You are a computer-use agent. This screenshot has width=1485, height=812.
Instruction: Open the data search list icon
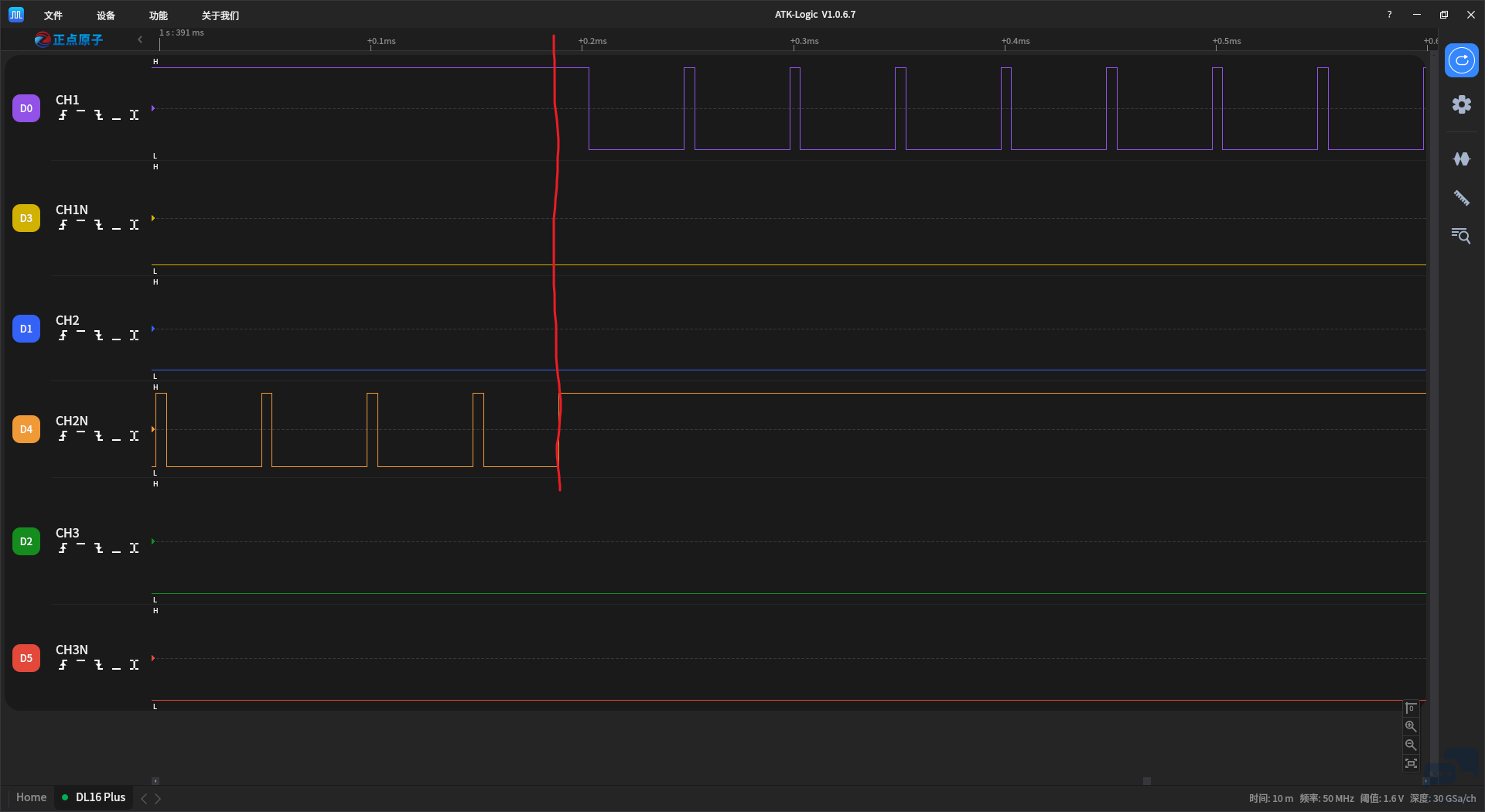(x=1461, y=236)
